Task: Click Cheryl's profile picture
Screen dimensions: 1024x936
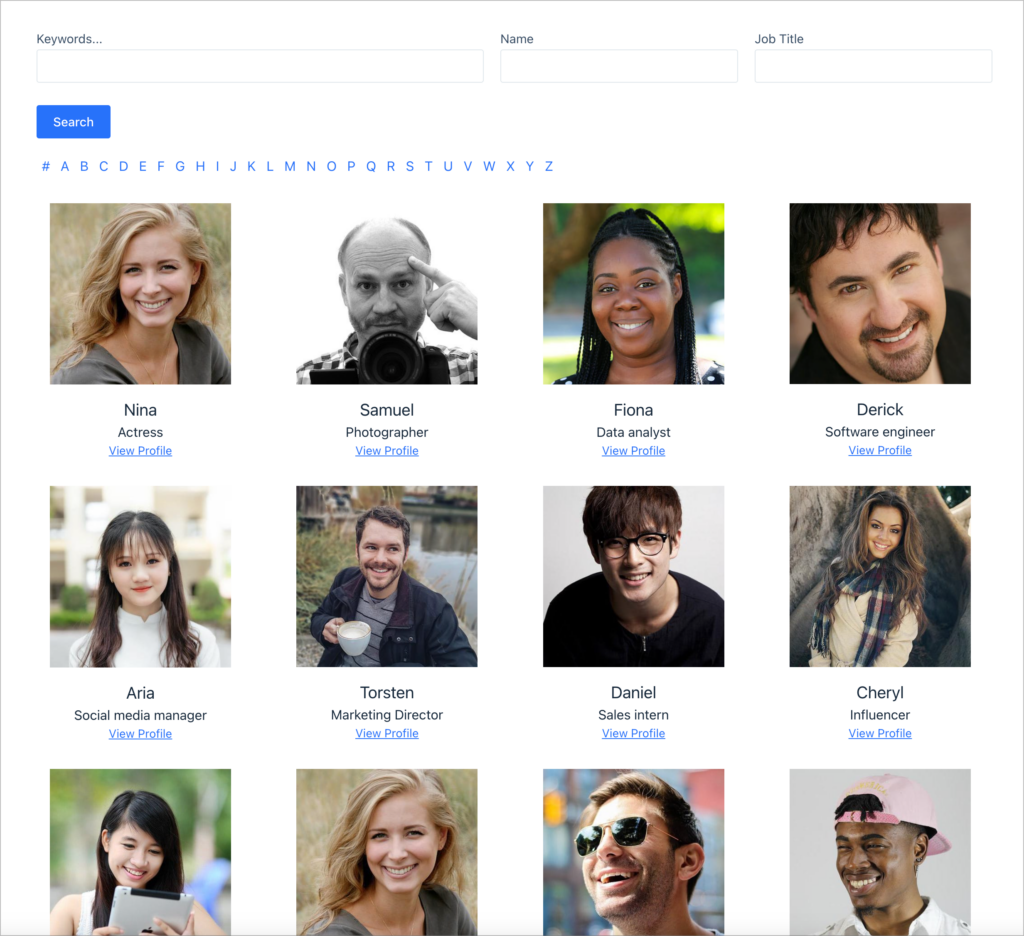Action: (x=879, y=576)
